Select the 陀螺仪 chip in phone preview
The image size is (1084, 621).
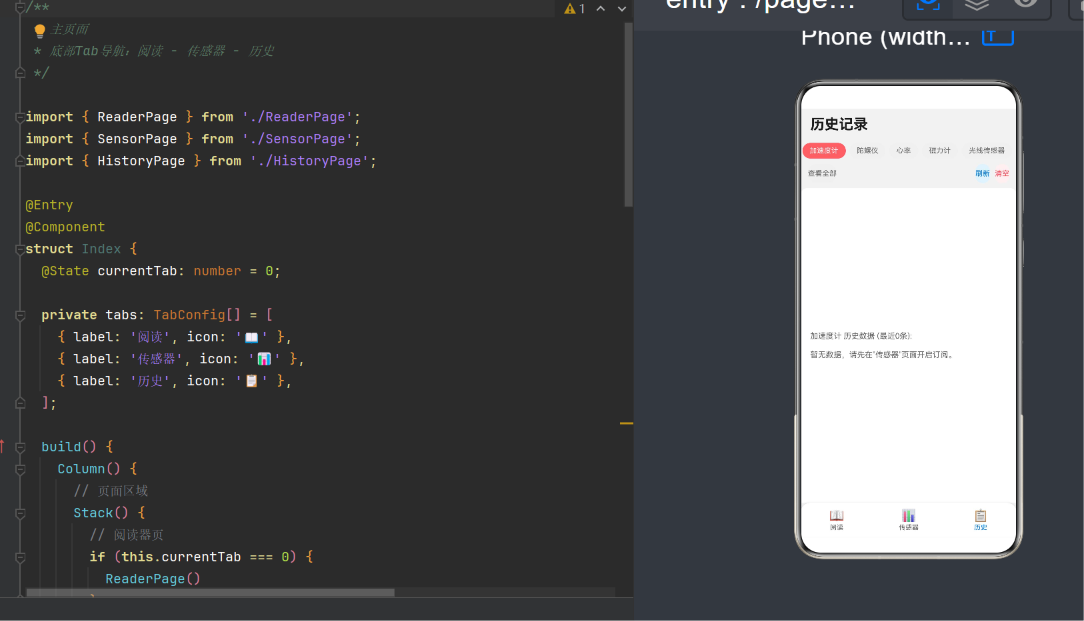pos(867,151)
